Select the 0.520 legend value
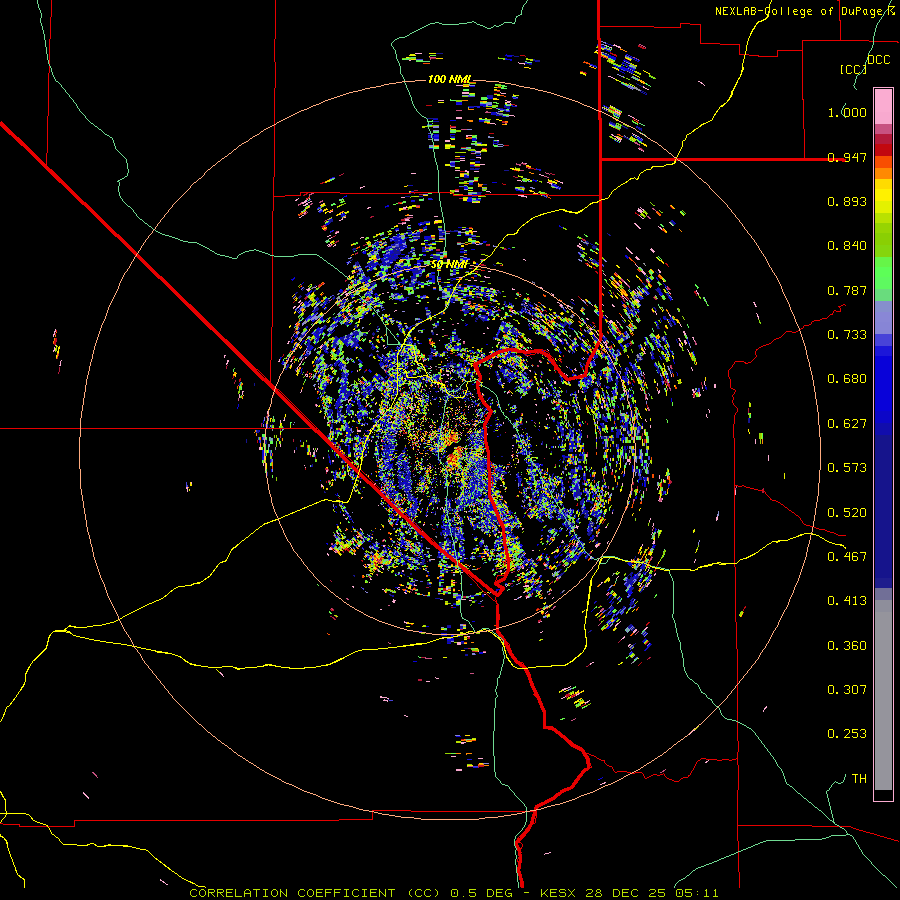This screenshot has height=900, width=900. [x=847, y=513]
